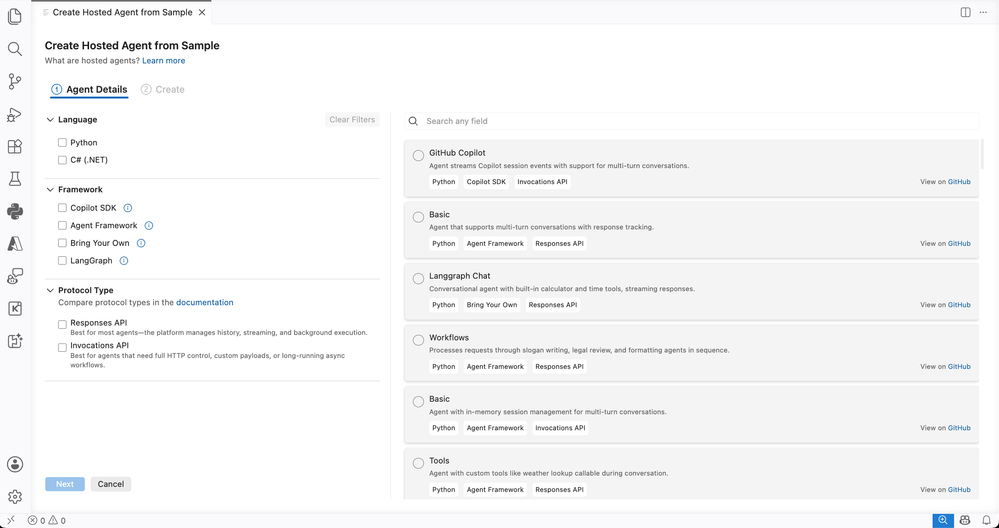
Task: Open GitHub link for Langgraph Chat sample
Action: [x=959, y=304]
